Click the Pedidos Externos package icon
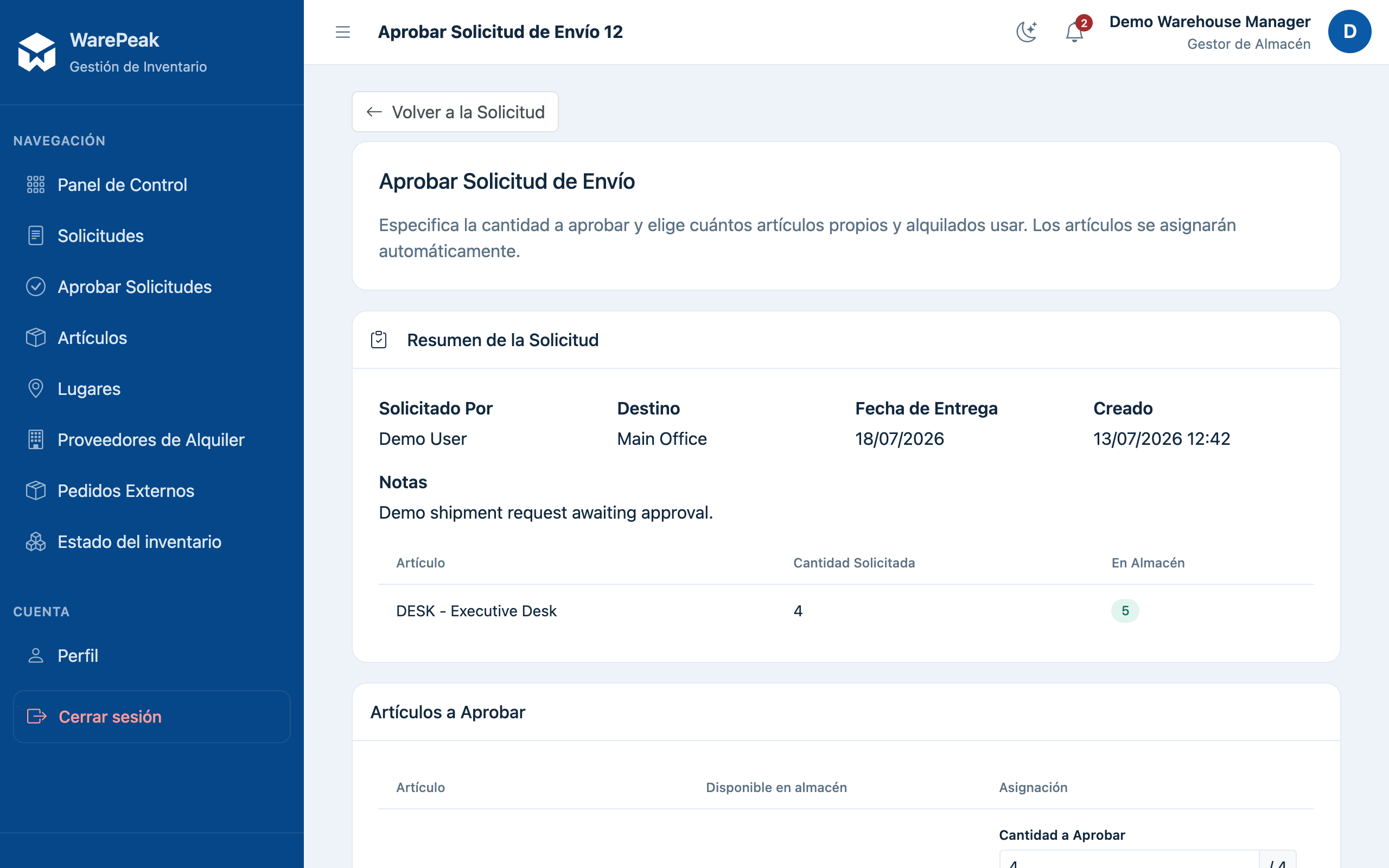 pos(36,491)
